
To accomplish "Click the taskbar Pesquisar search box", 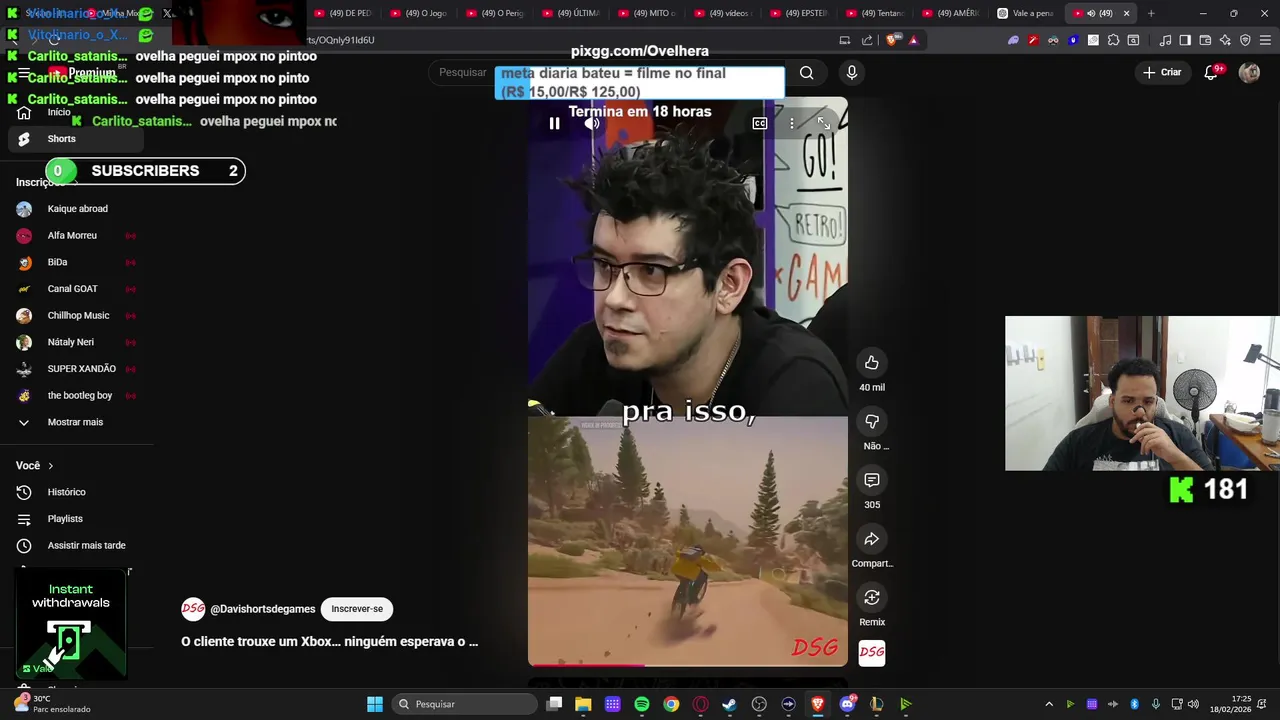I will [x=465, y=704].
